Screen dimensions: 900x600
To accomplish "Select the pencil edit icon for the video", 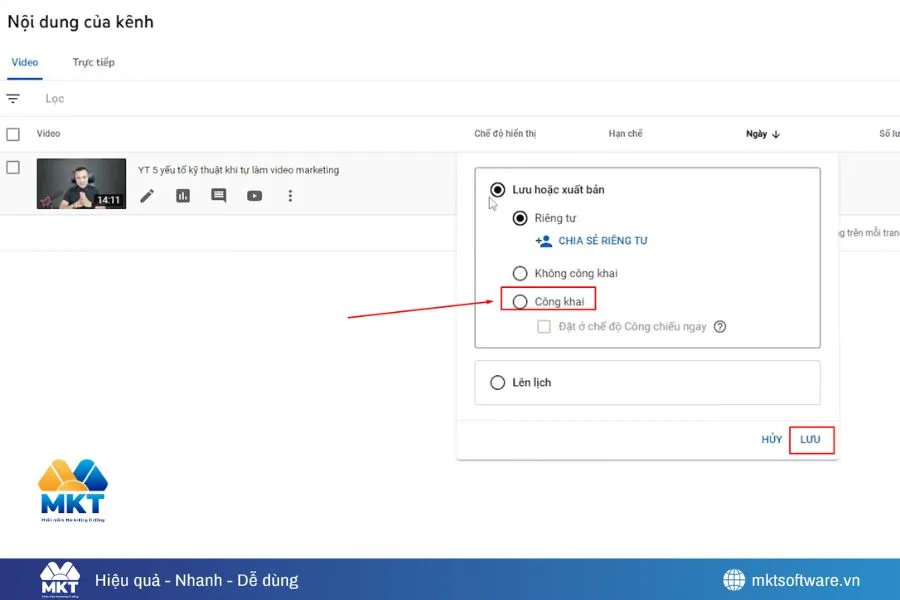I will 147,195.
